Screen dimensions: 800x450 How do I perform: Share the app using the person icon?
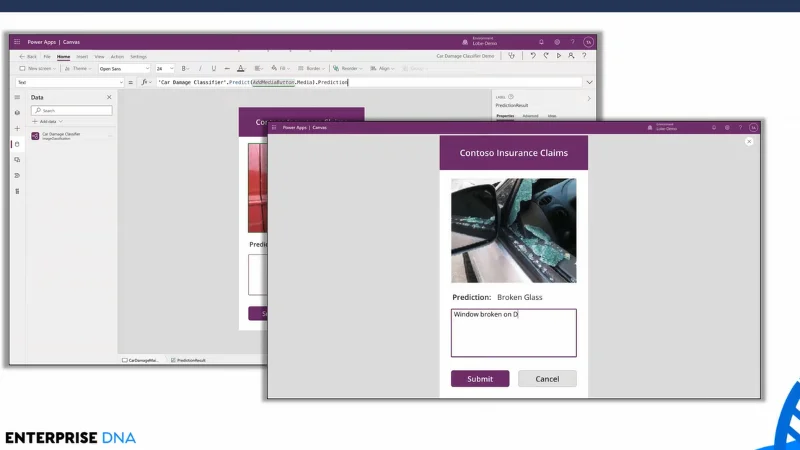[x=571, y=56]
